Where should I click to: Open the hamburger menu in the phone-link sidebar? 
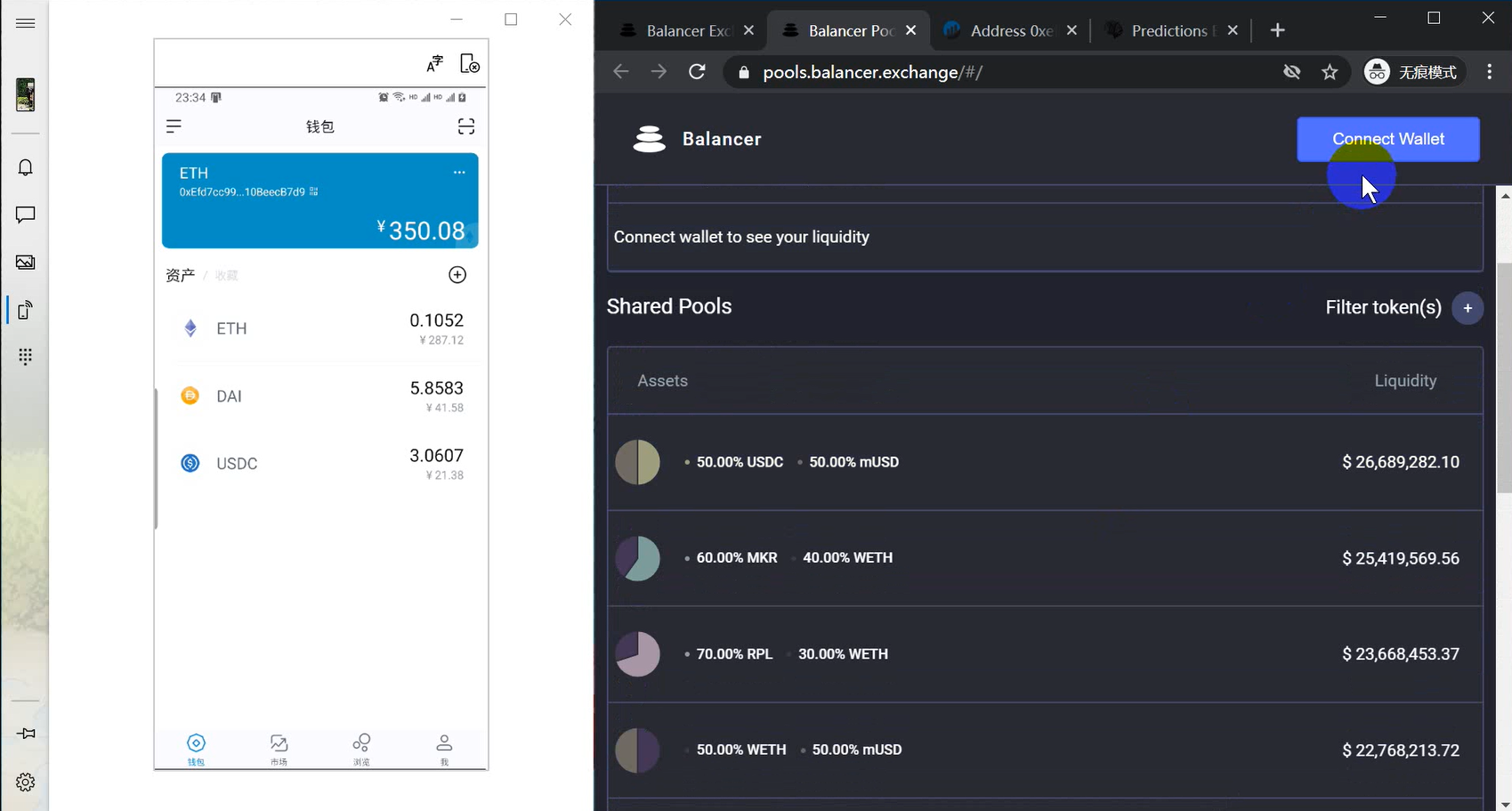click(x=25, y=23)
